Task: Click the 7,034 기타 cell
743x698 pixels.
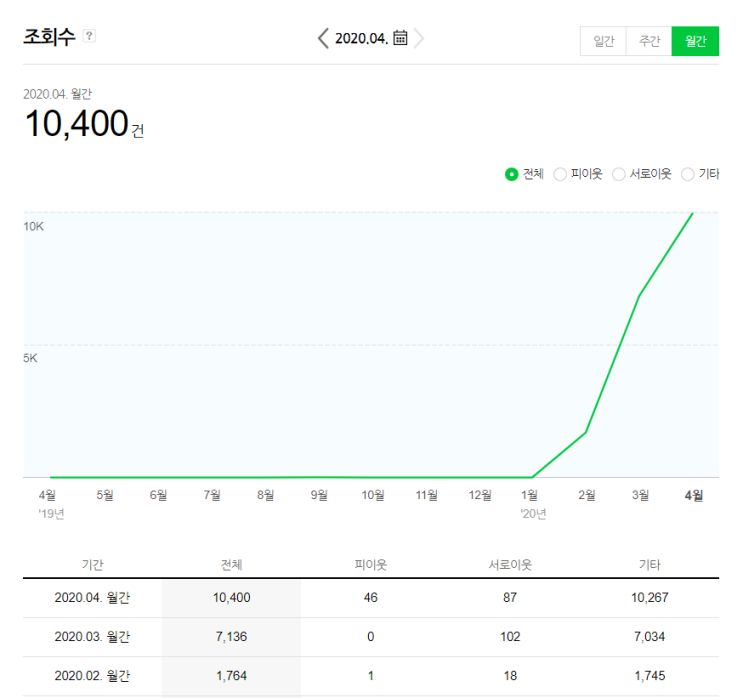Action: (649, 637)
